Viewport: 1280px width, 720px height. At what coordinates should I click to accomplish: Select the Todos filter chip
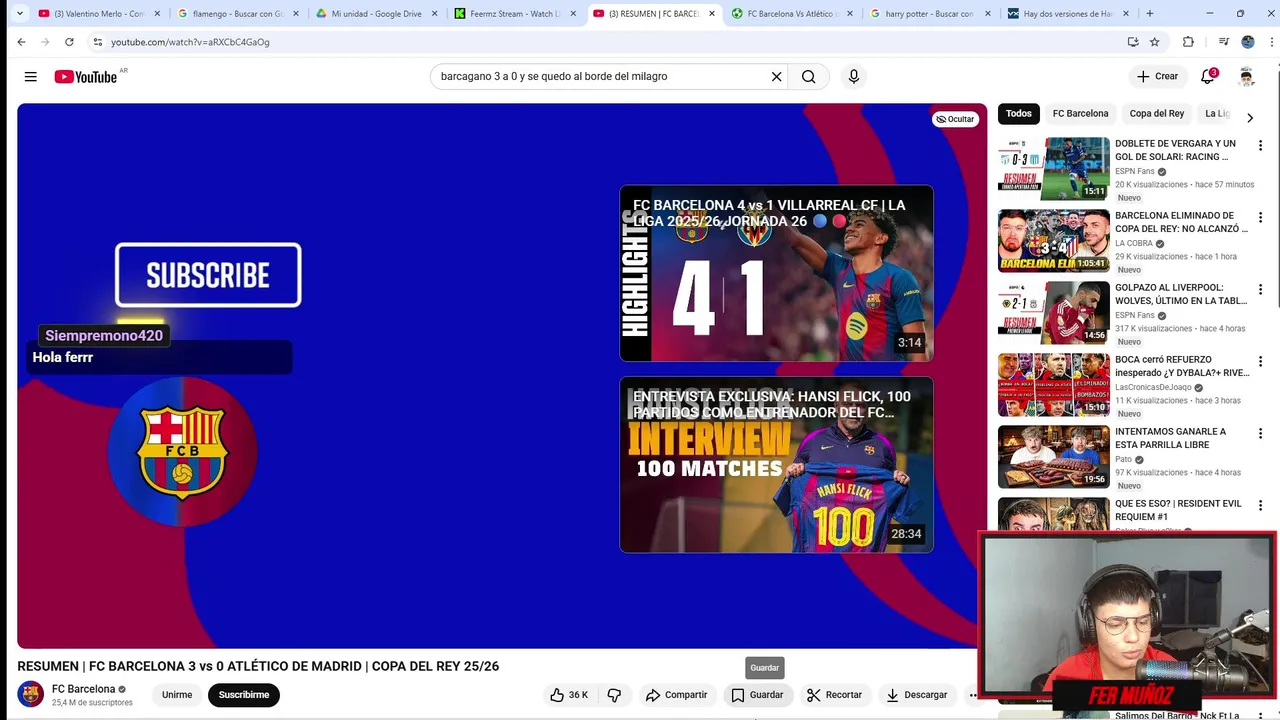pyautogui.click(x=1019, y=114)
